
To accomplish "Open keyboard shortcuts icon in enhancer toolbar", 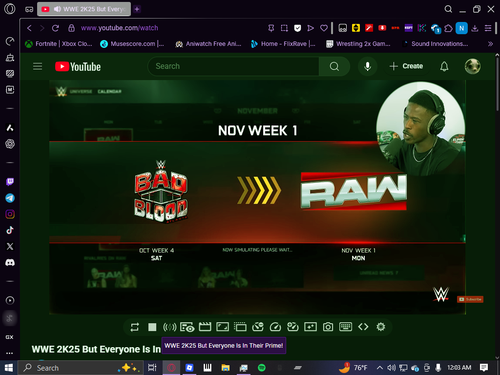I will click(x=345, y=326).
